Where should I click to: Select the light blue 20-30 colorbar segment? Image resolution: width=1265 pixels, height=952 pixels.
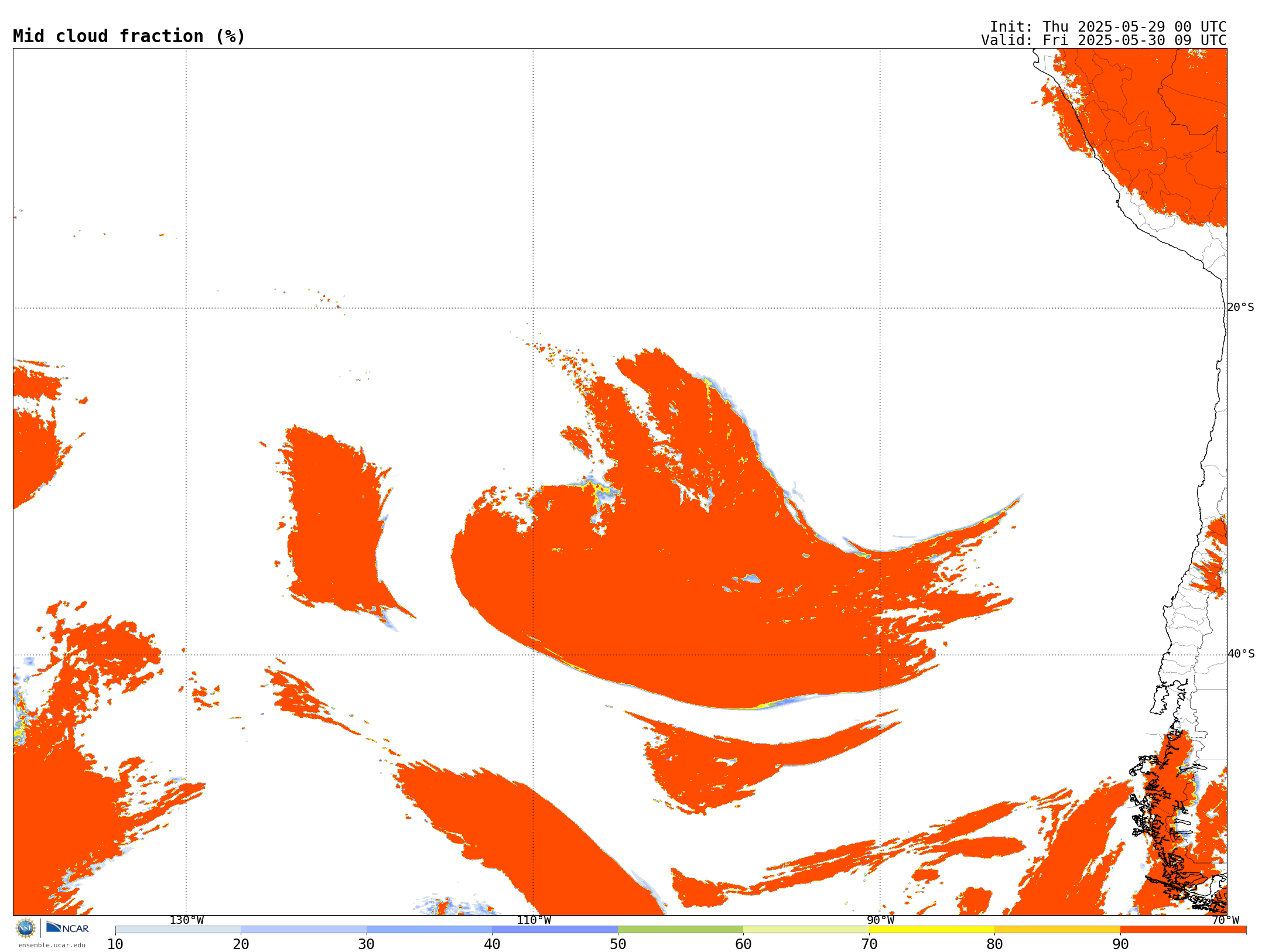[303, 930]
